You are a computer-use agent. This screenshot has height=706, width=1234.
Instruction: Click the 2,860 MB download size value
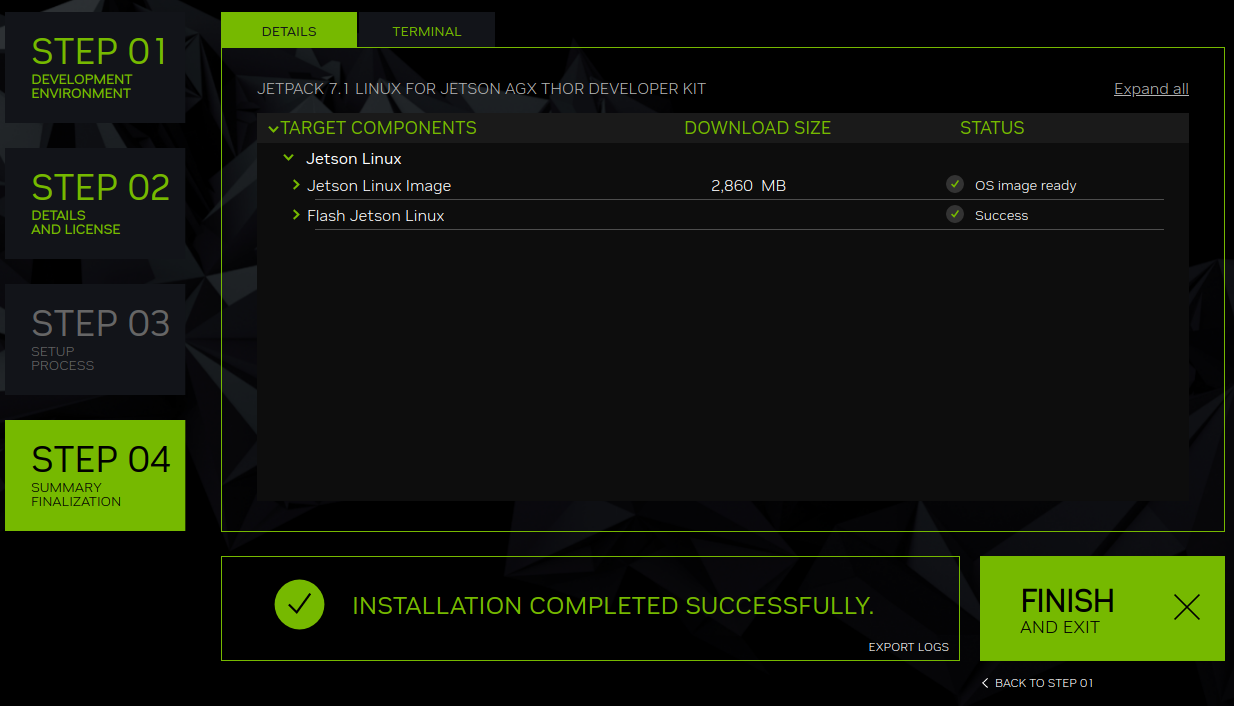pos(748,186)
